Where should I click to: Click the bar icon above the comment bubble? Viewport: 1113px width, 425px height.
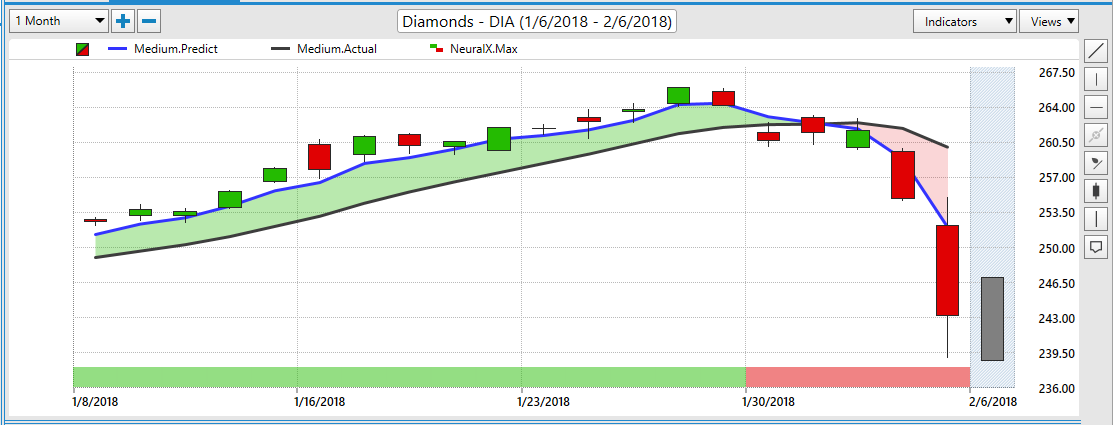[1097, 218]
